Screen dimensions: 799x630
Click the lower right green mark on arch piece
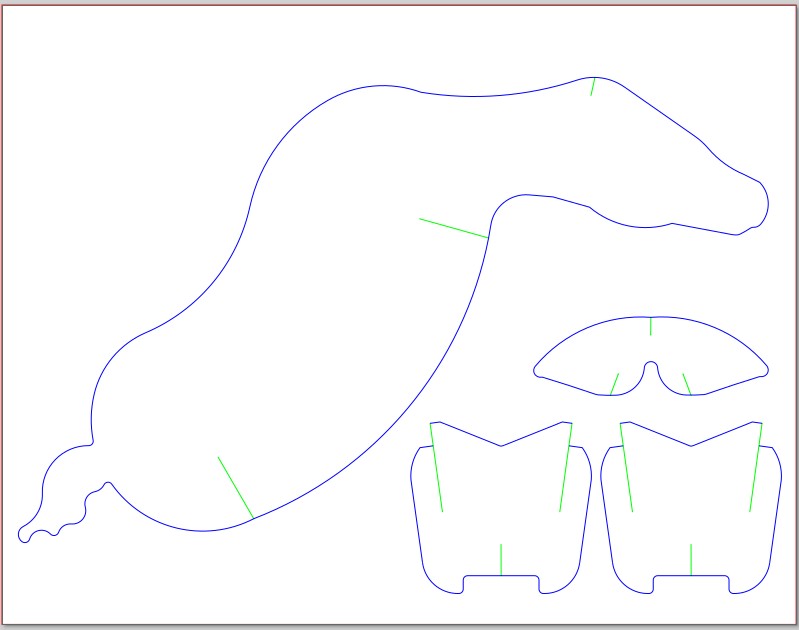click(687, 384)
